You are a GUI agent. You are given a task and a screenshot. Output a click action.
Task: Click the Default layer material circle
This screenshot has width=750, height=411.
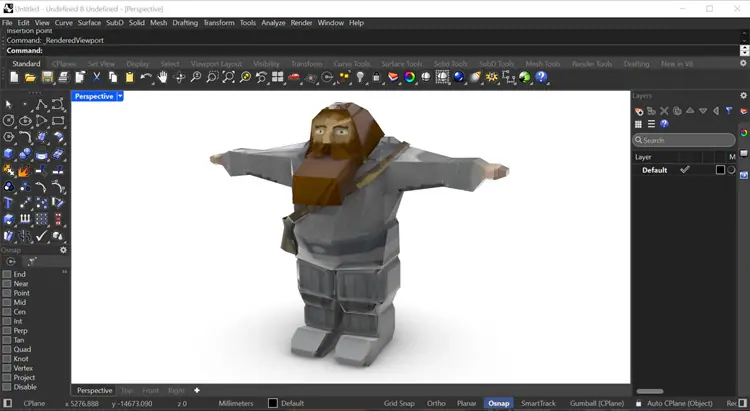pos(731,170)
